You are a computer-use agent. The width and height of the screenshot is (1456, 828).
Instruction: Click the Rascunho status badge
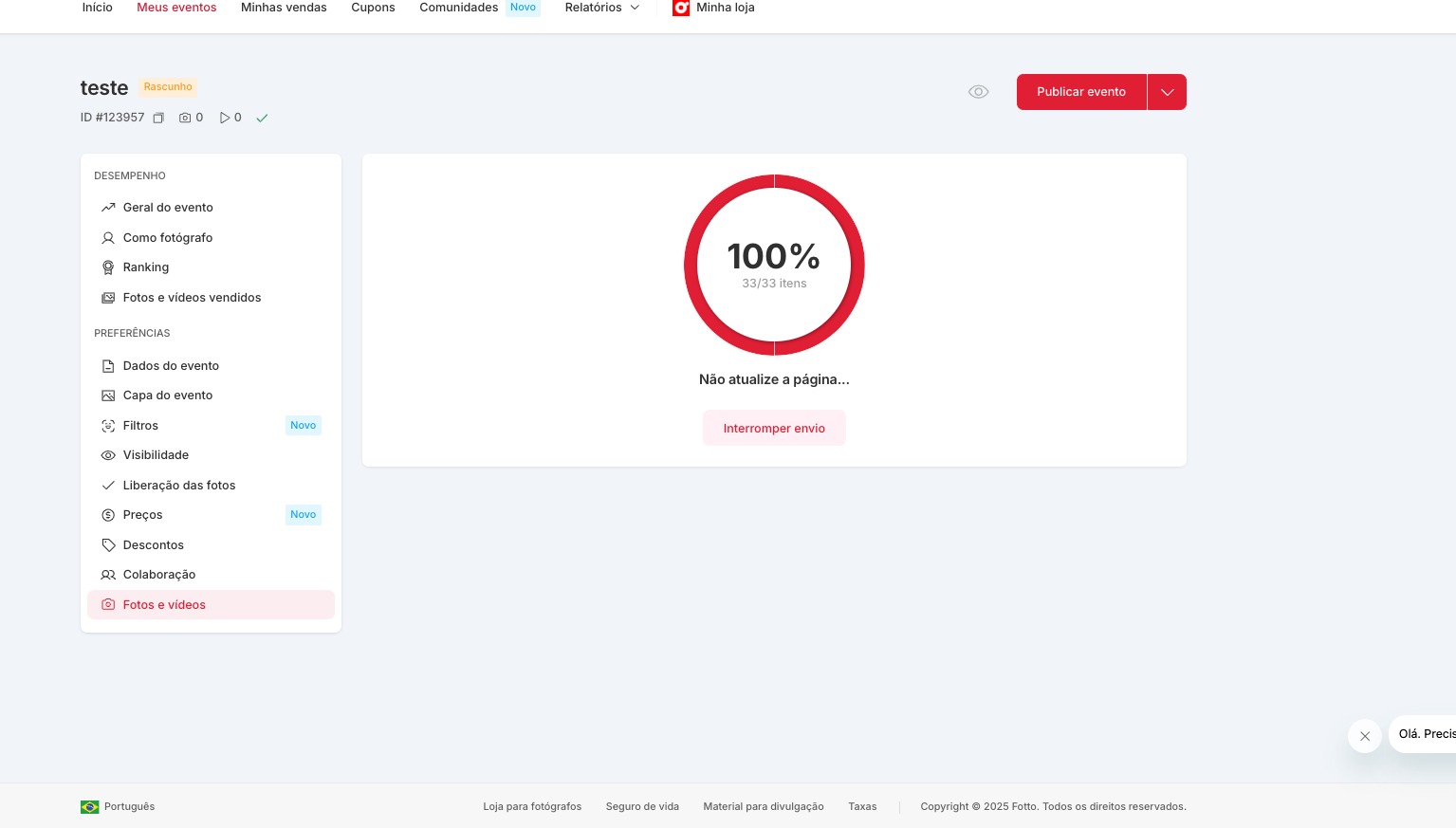pos(168,87)
